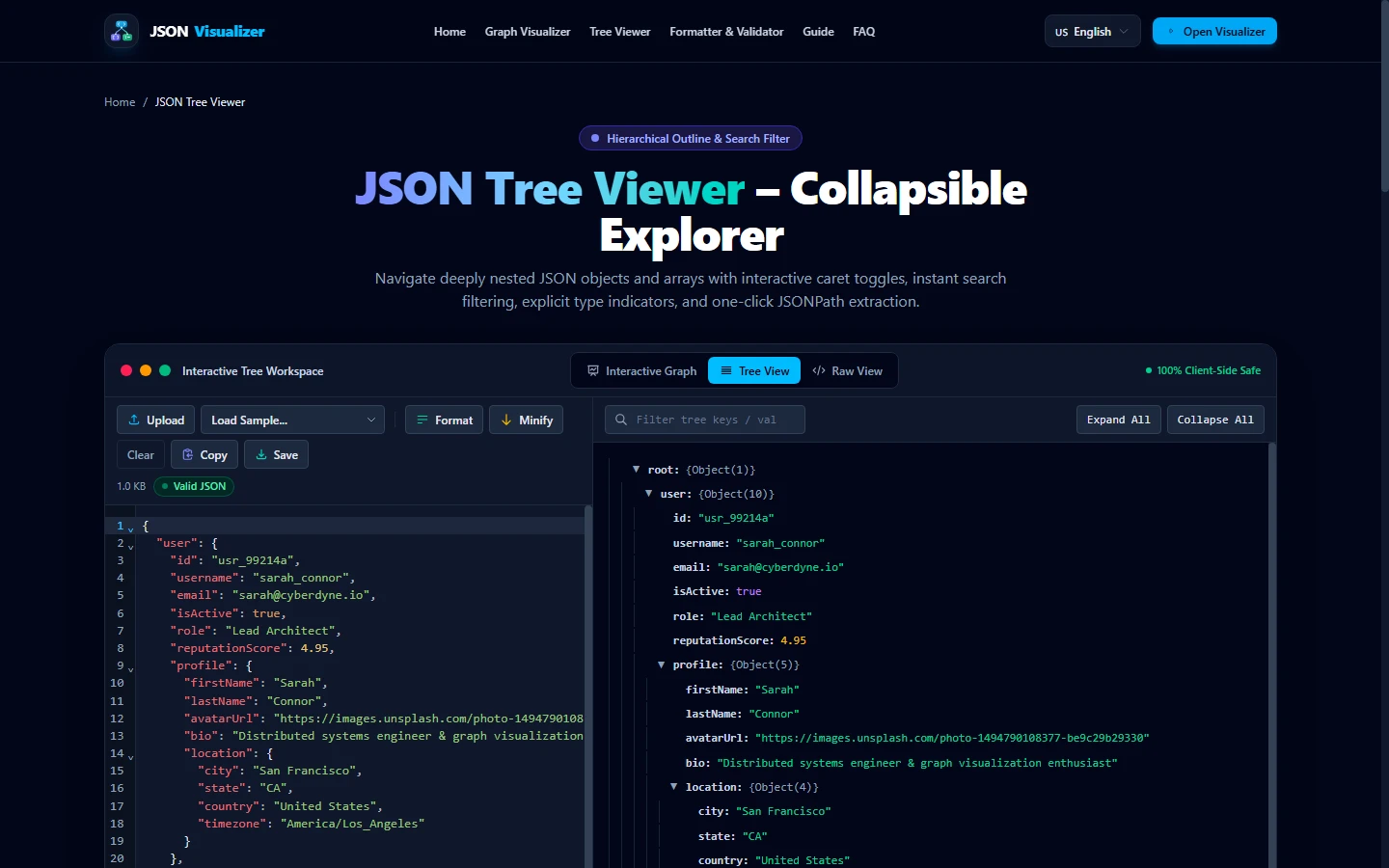Click the JSON editor vertical scrollbar
Image resolution: width=1389 pixels, height=868 pixels.
click(x=588, y=686)
